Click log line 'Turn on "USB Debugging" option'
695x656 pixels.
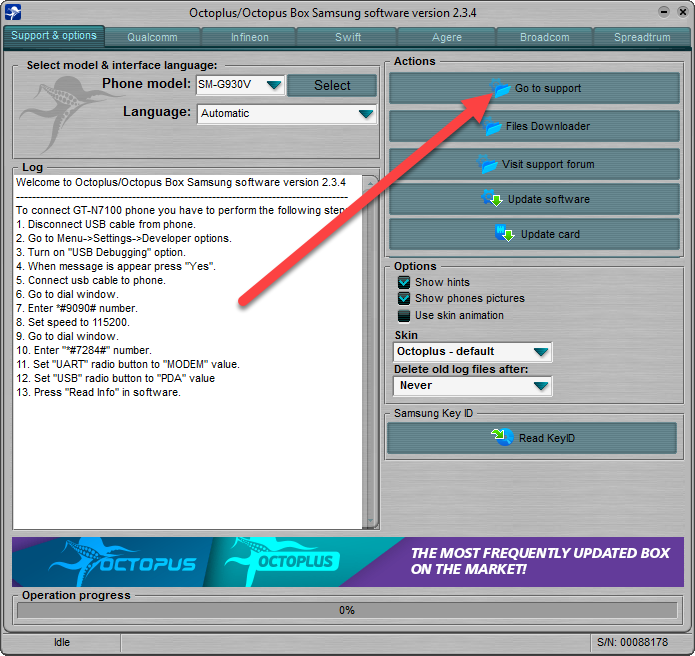coord(101,252)
